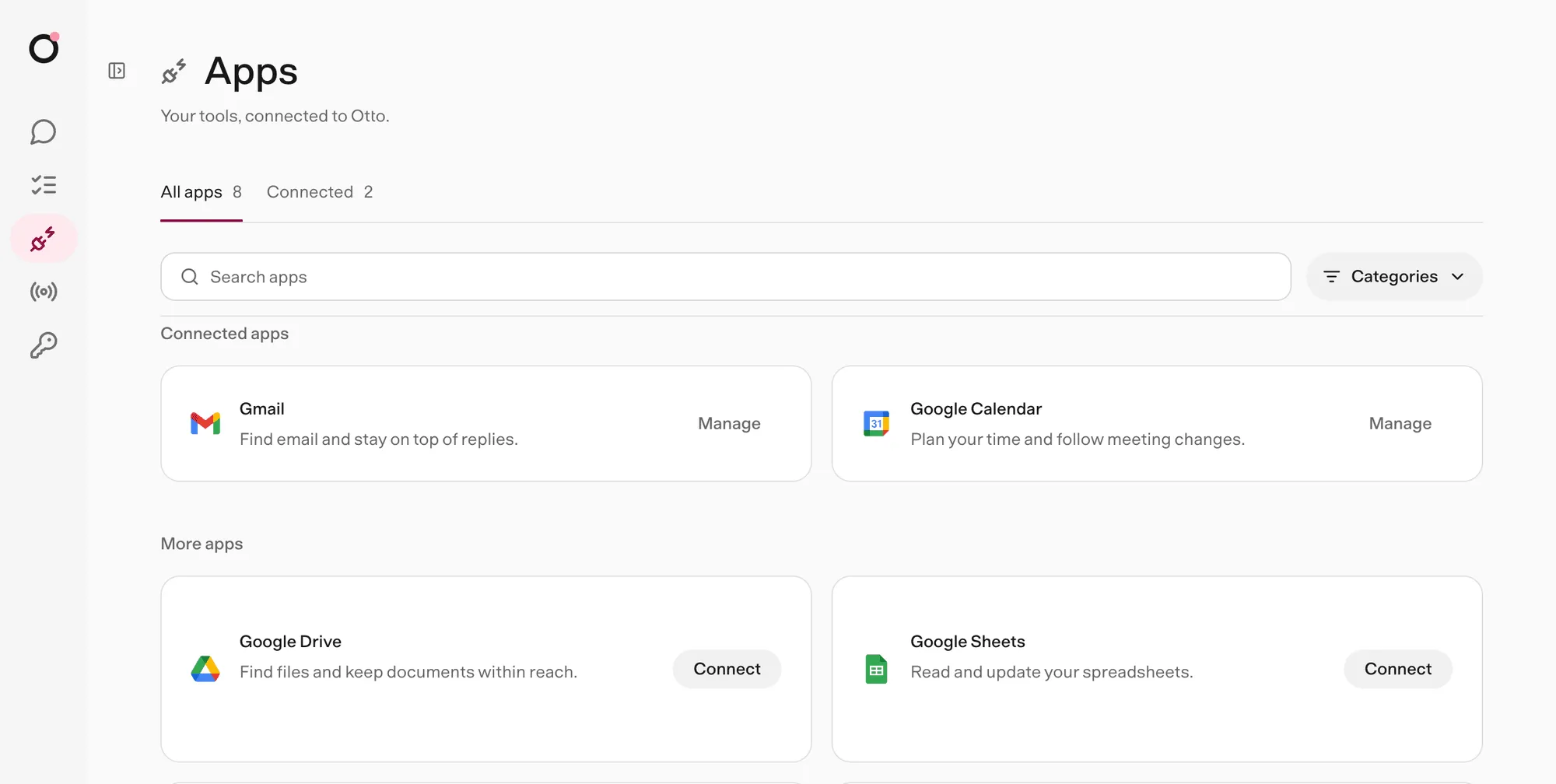
Task: Toggle the sidebar panel collapse icon
Action: 117,71
